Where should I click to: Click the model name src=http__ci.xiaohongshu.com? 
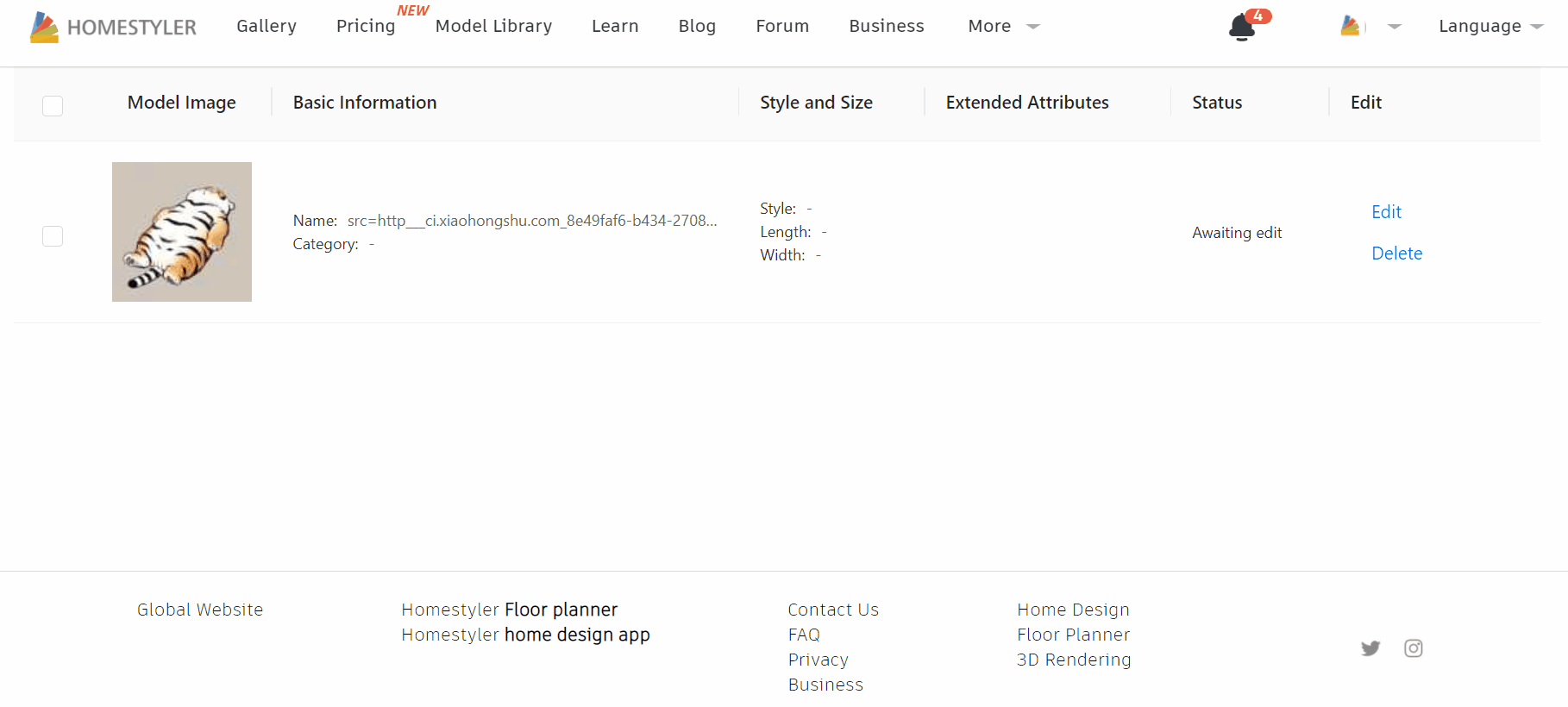[x=532, y=221]
